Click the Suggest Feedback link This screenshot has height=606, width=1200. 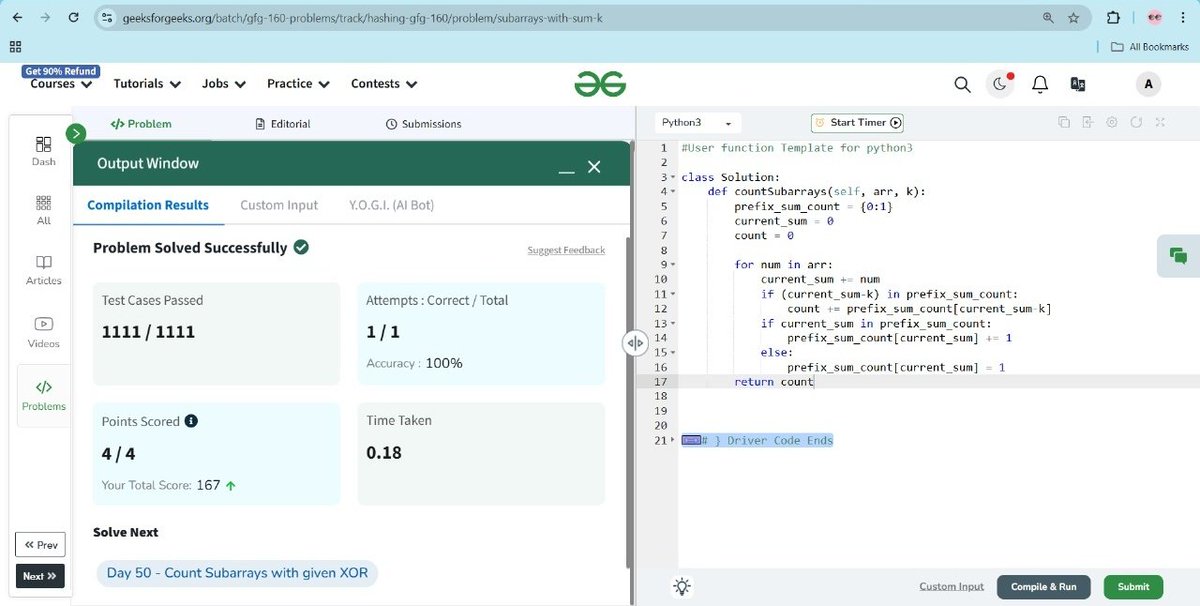[566, 250]
